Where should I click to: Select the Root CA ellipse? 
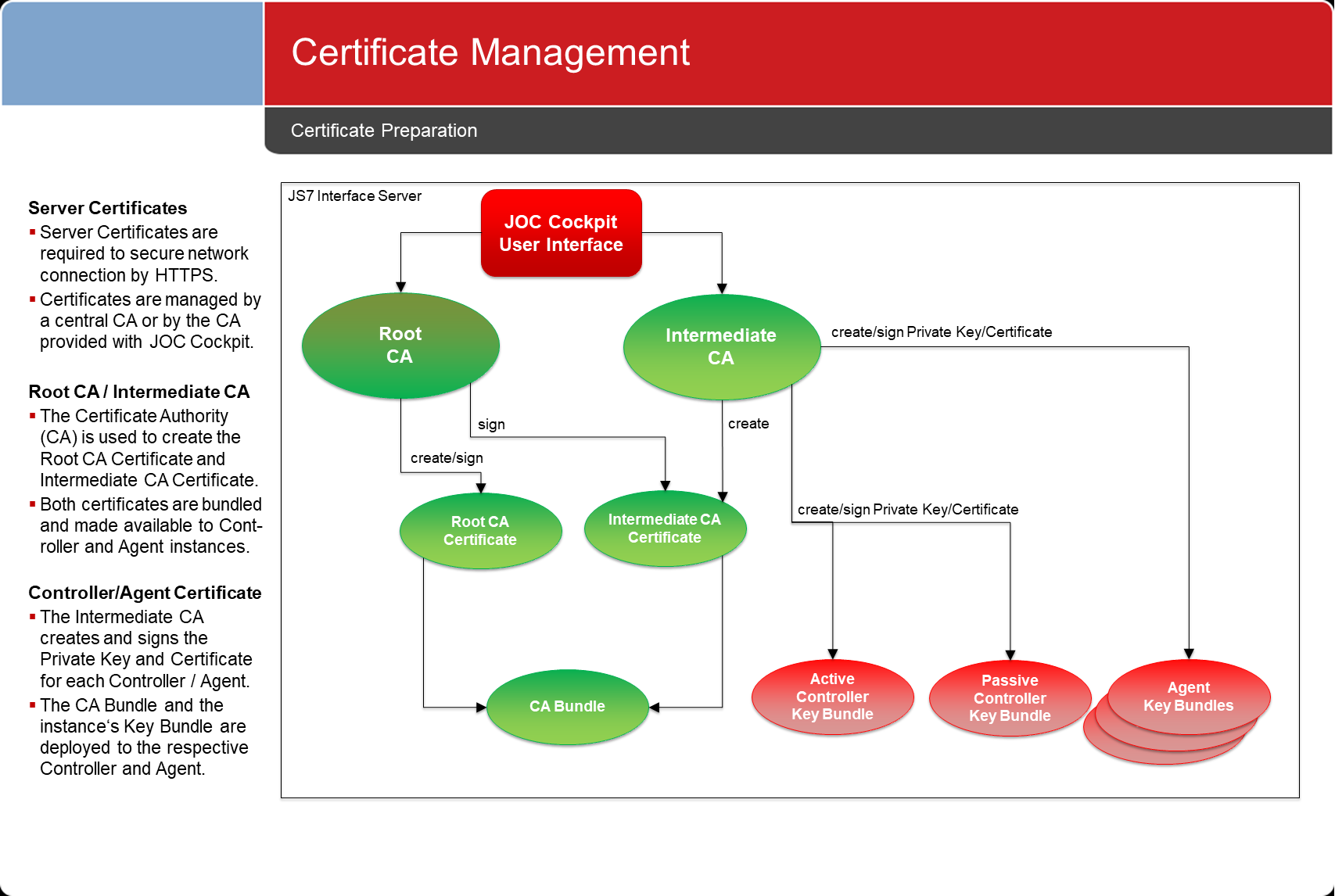pos(400,346)
